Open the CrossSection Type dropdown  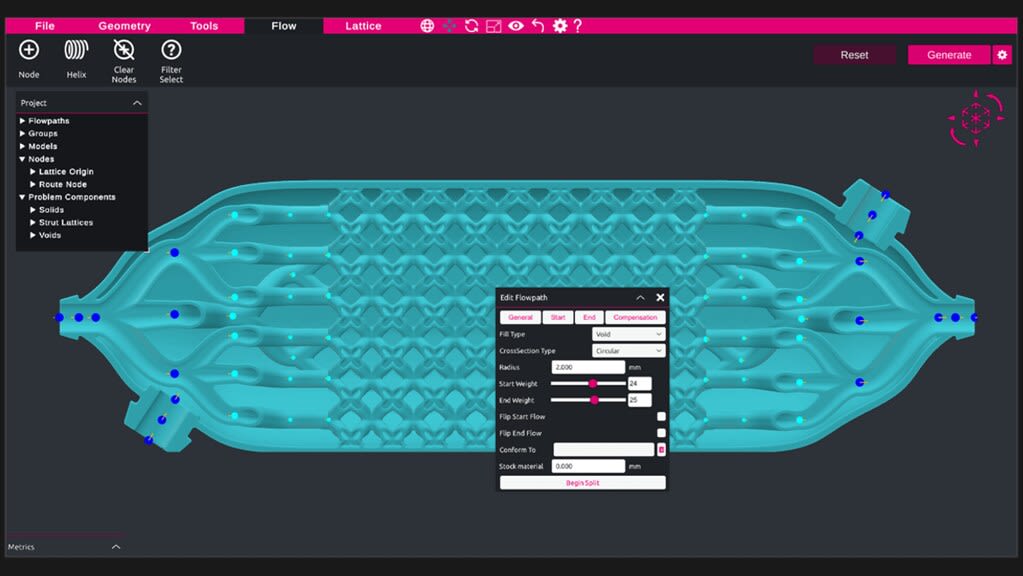(x=628, y=351)
